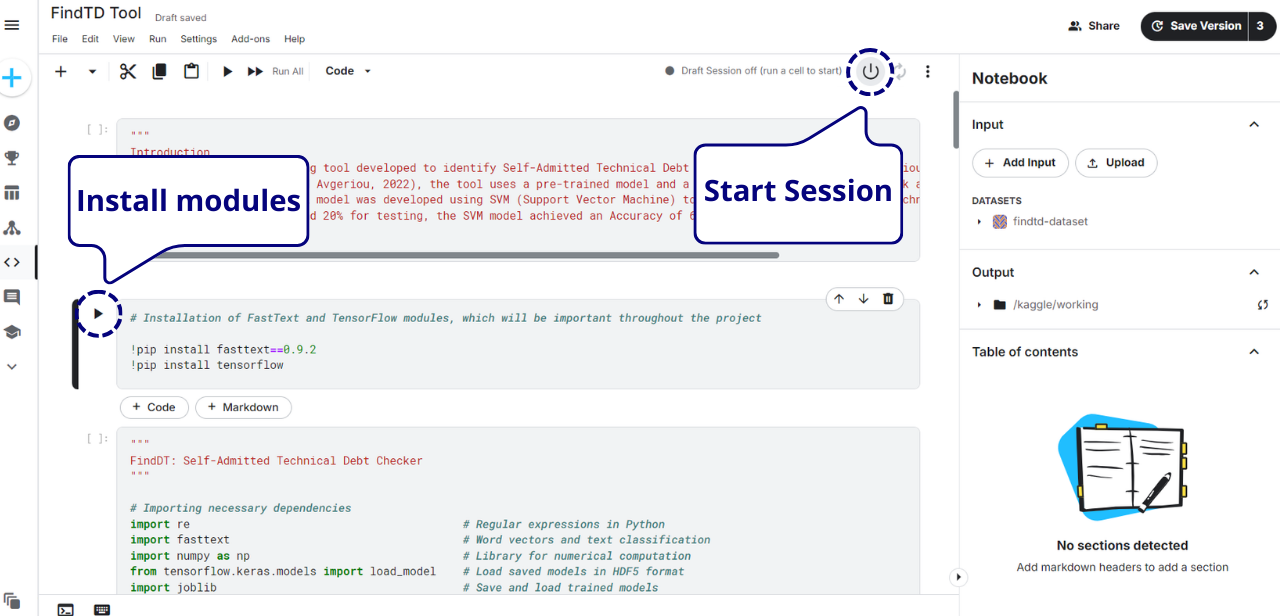
Task: Paste cell using clipboard icon
Action: 191,71
